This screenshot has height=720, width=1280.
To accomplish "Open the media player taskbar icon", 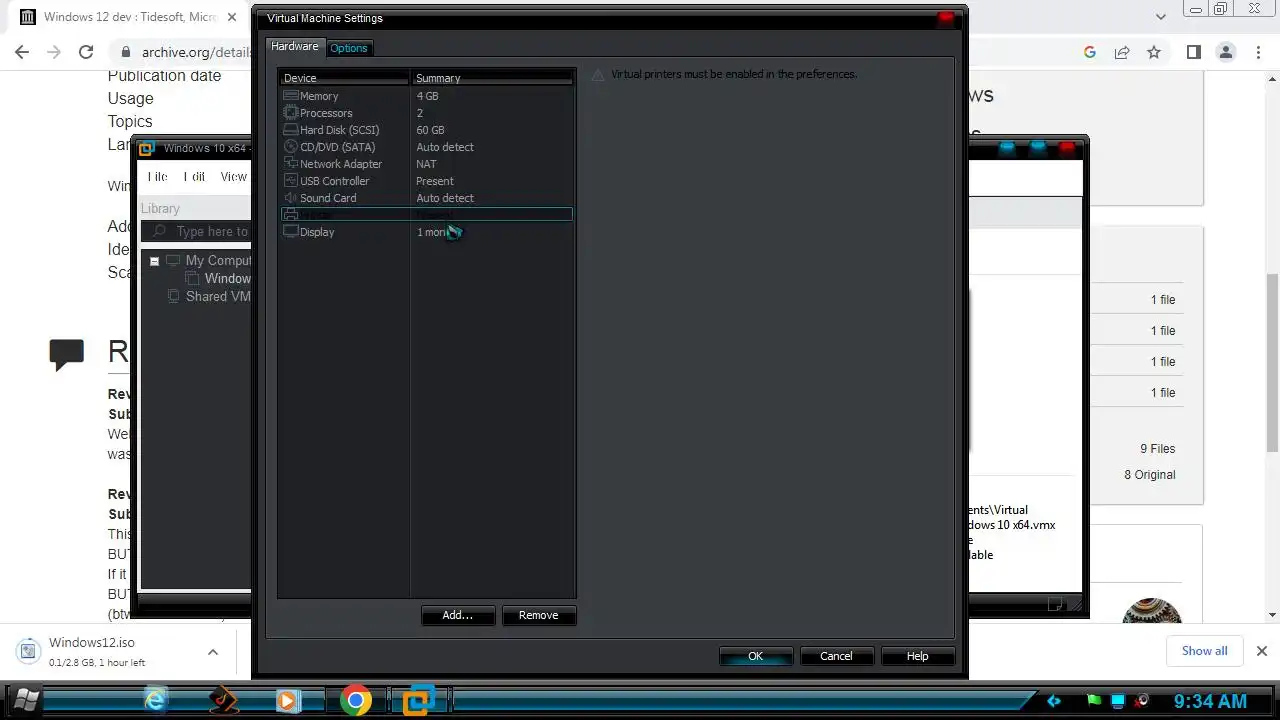I will coord(287,700).
